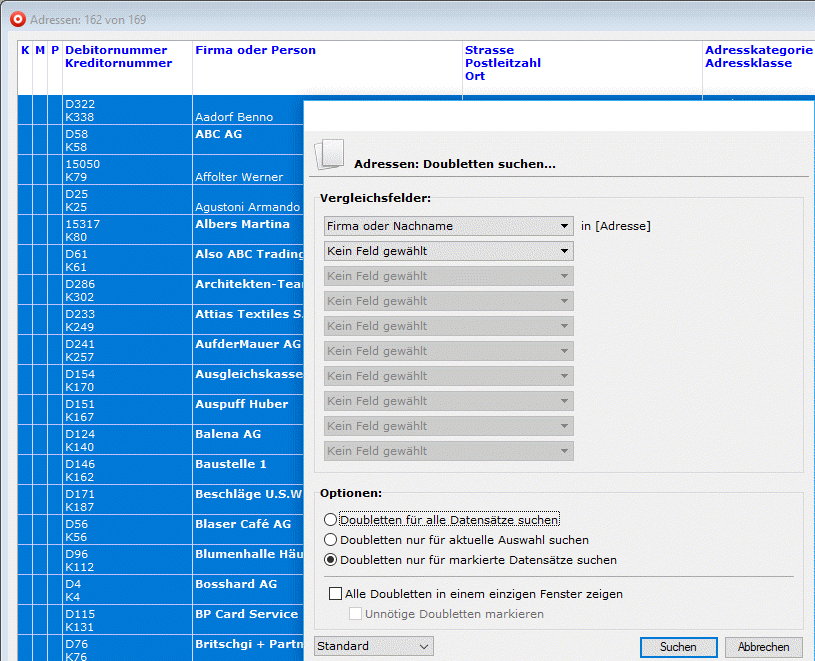Select Doubletten nur für aktuelle Auswahl suchen
Screen dimensions: 815x661
pyautogui.click(x=331, y=540)
